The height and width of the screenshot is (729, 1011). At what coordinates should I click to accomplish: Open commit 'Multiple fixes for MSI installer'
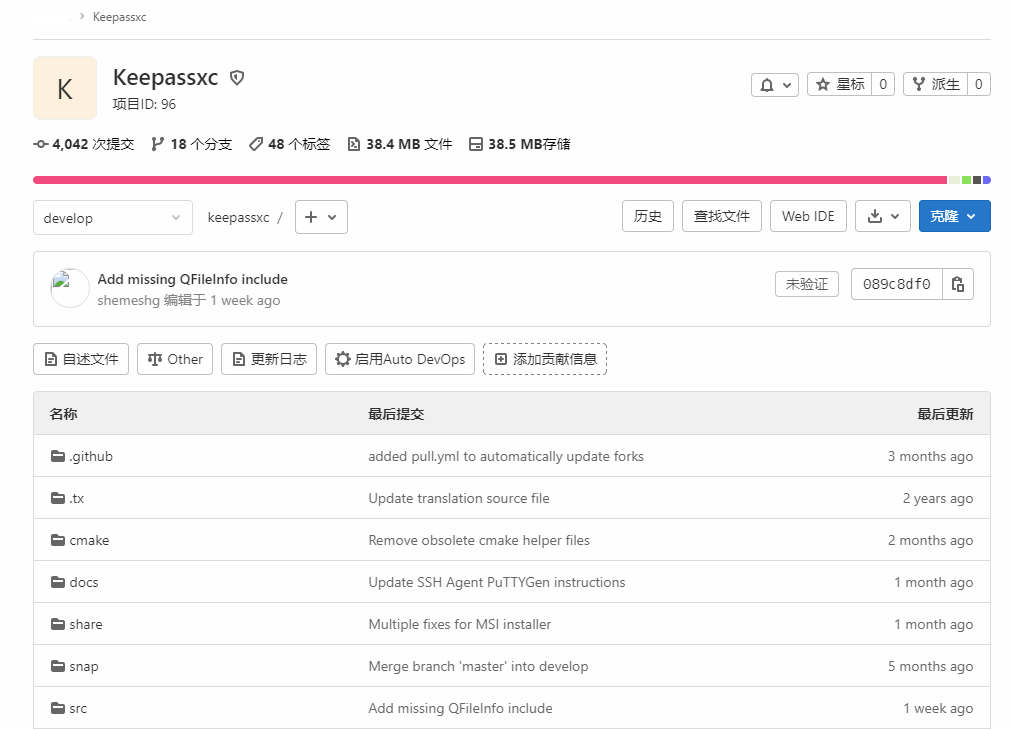pos(460,624)
